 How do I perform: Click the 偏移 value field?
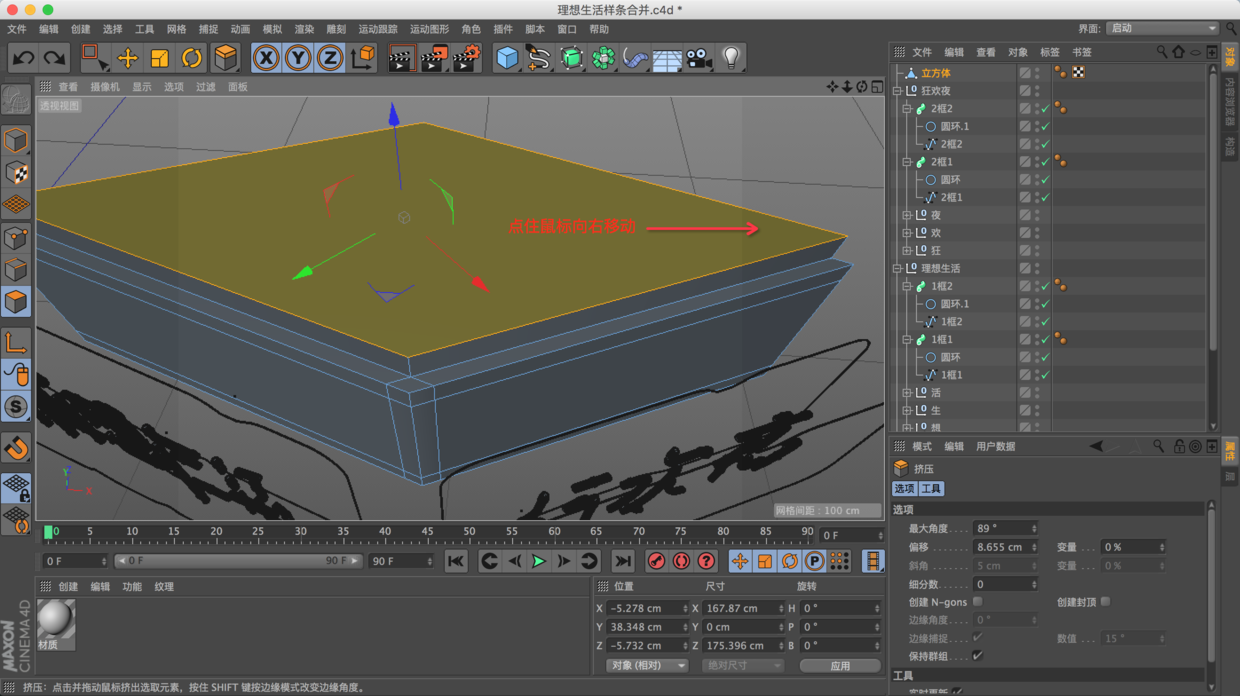click(1005, 548)
